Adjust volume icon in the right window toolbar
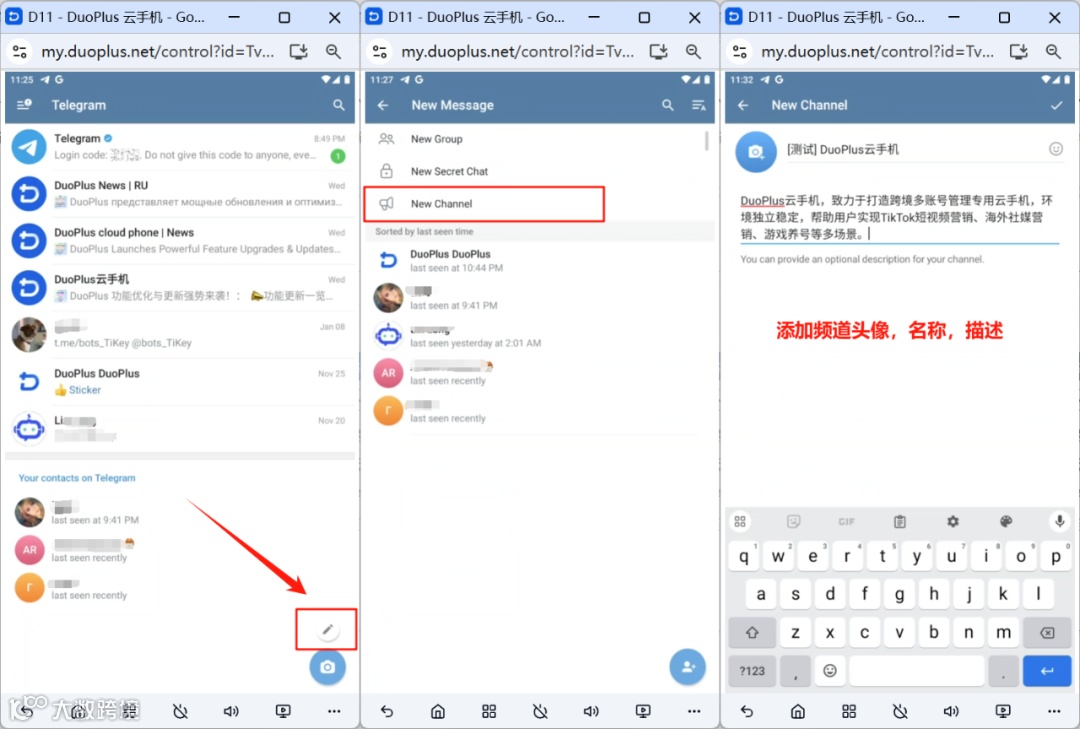 tap(951, 710)
